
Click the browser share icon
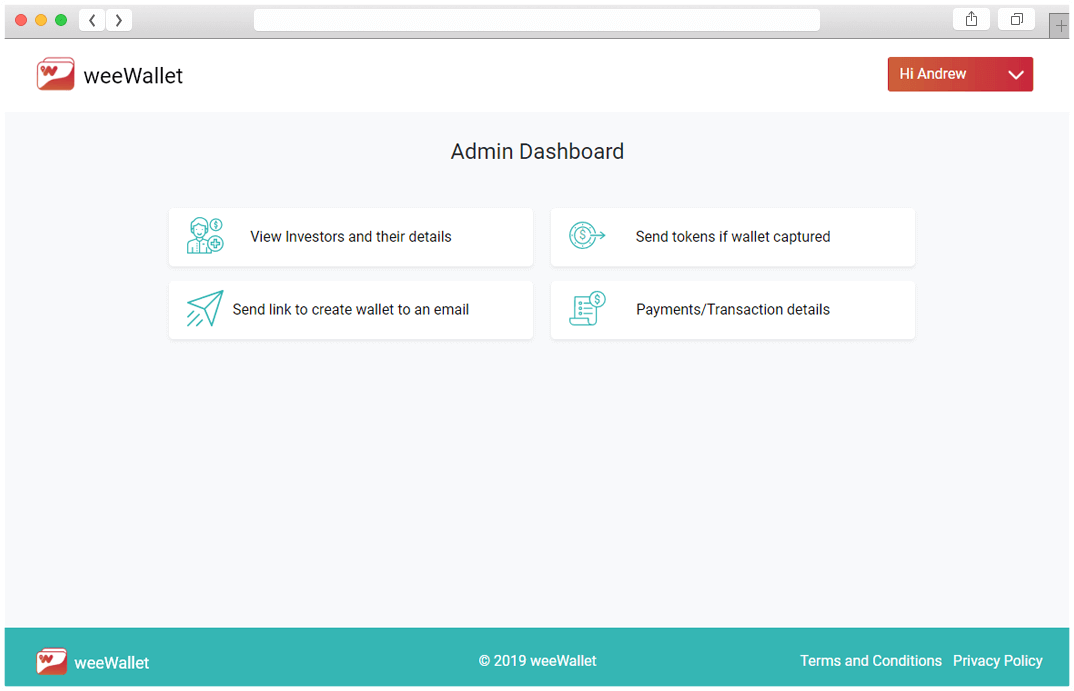(x=971, y=20)
